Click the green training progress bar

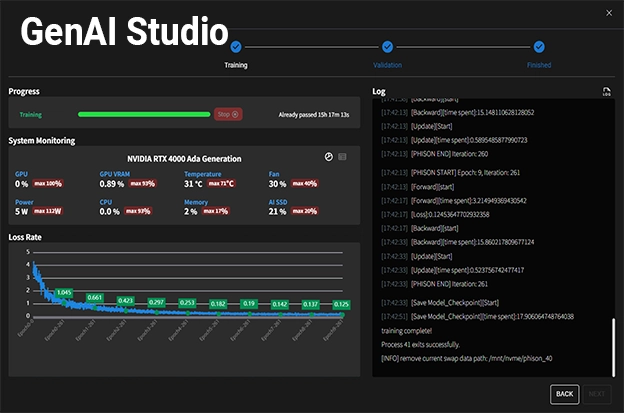click(144, 114)
